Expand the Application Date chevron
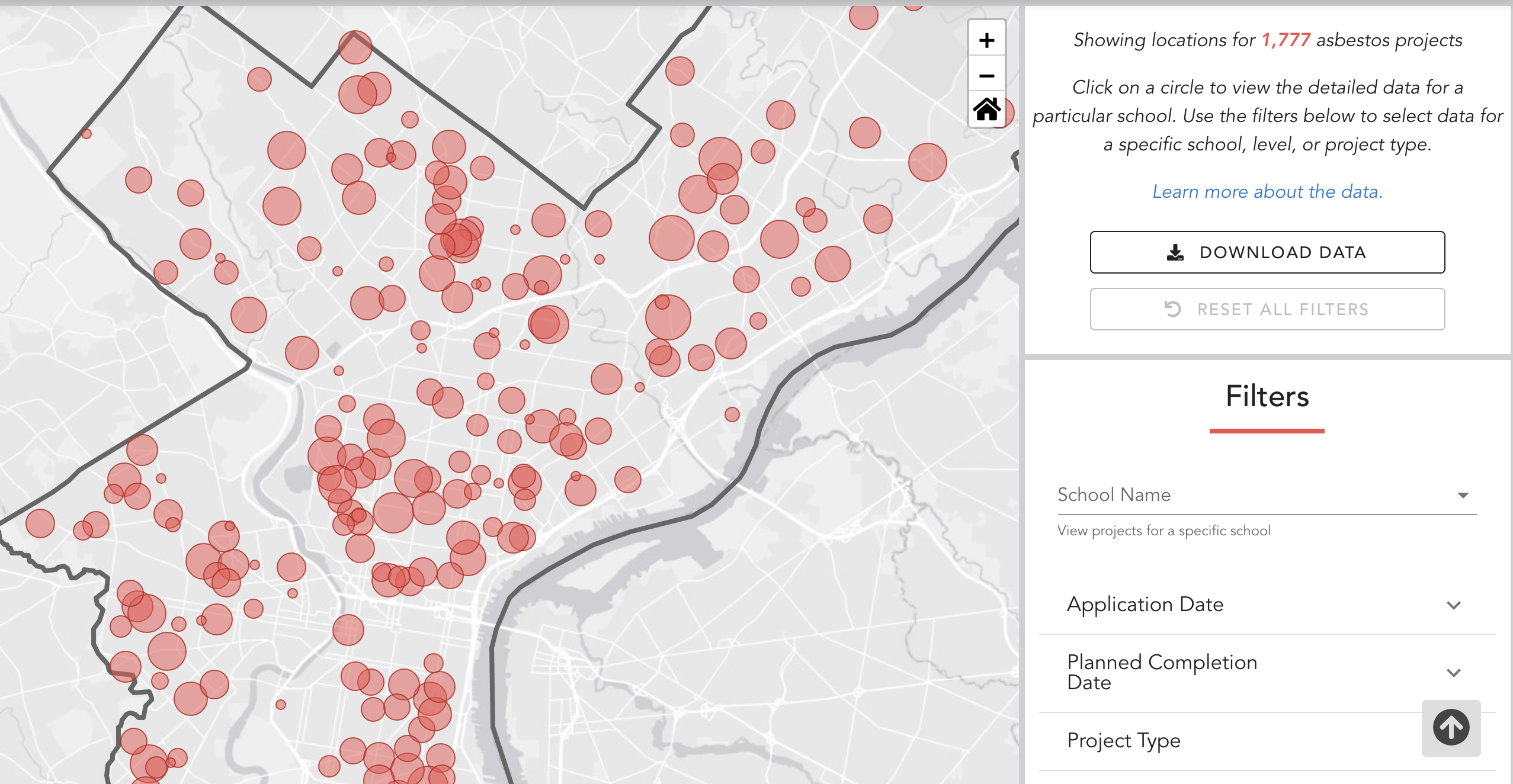 point(1453,605)
